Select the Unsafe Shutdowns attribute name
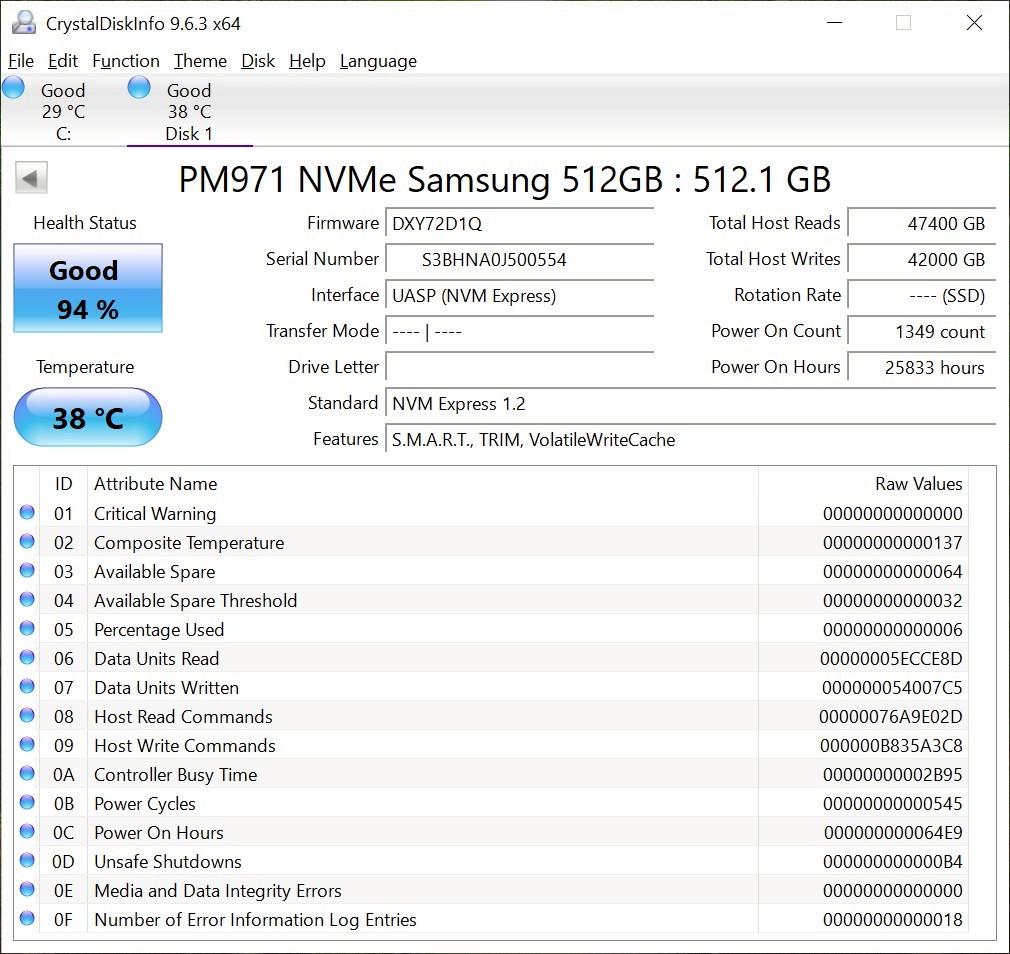The width and height of the screenshot is (1010, 954). 168,861
